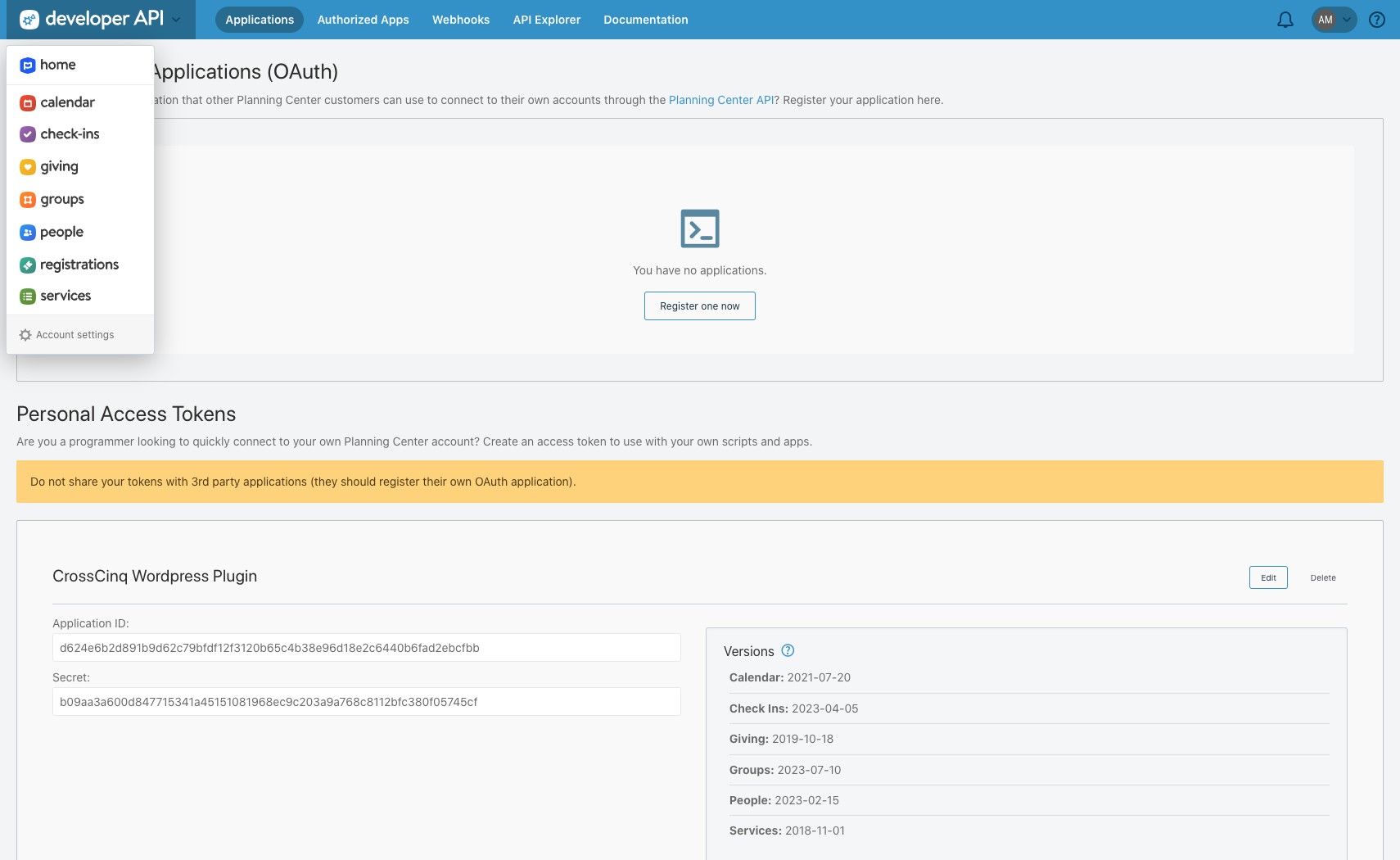The width and height of the screenshot is (1400, 860).
Task: Click the Register one now button
Action: [700, 306]
